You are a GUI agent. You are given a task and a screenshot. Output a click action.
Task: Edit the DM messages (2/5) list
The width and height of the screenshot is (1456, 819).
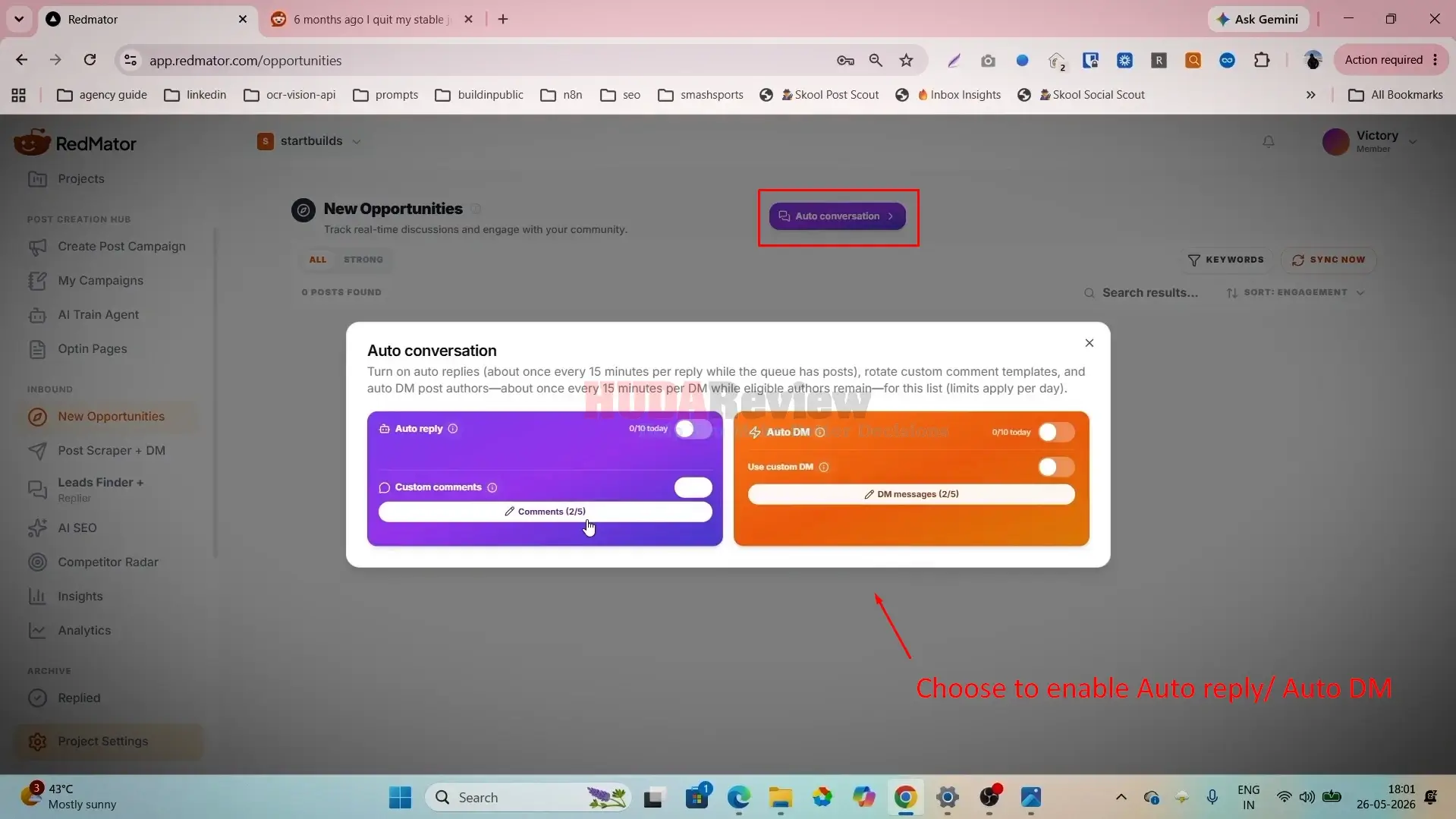click(x=911, y=494)
